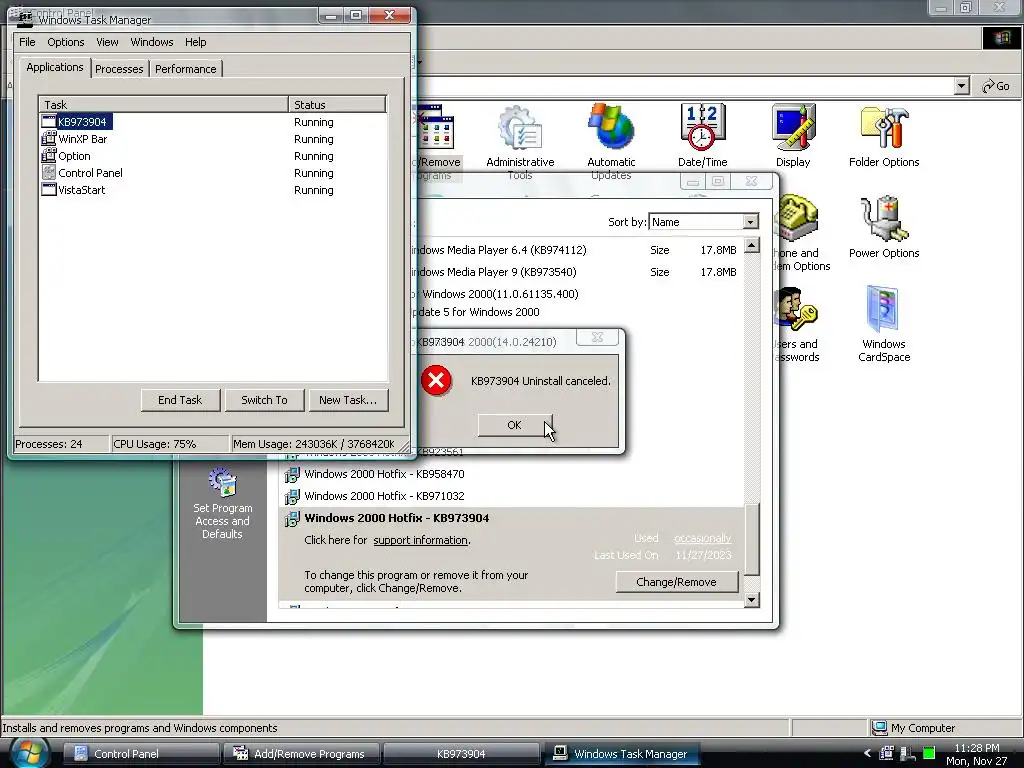Screen dimensions: 1024x768
Task: Open the Date/Time control panel icon
Action: (x=702, y=136)
